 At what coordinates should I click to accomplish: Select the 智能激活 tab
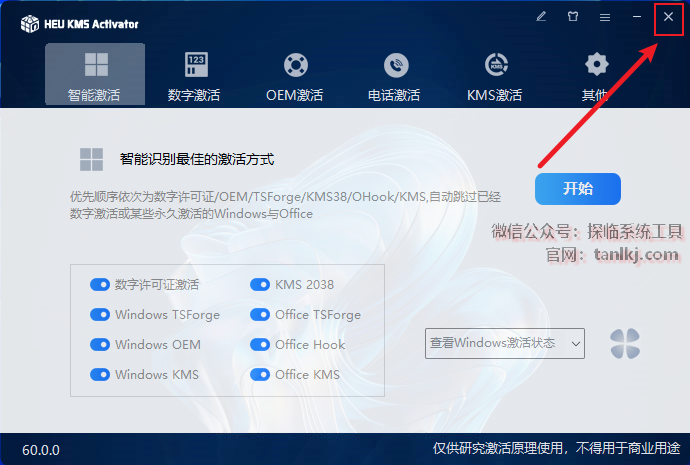[x=95, y=74]
